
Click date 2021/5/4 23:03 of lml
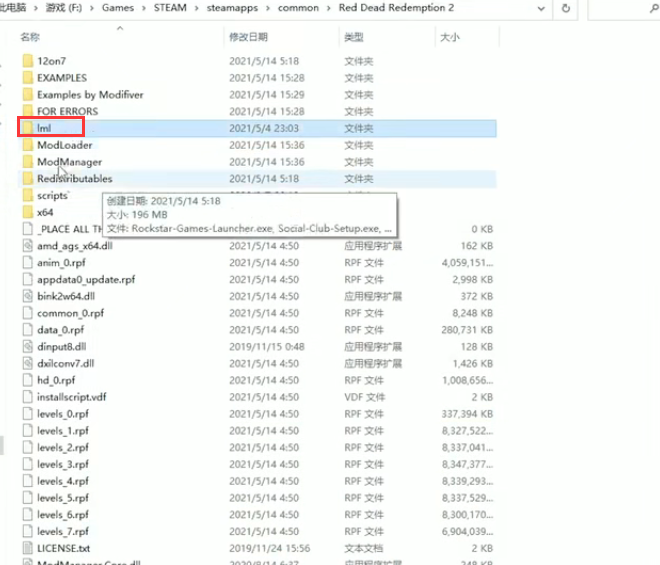pyautogui.click(x=264, y=128)
